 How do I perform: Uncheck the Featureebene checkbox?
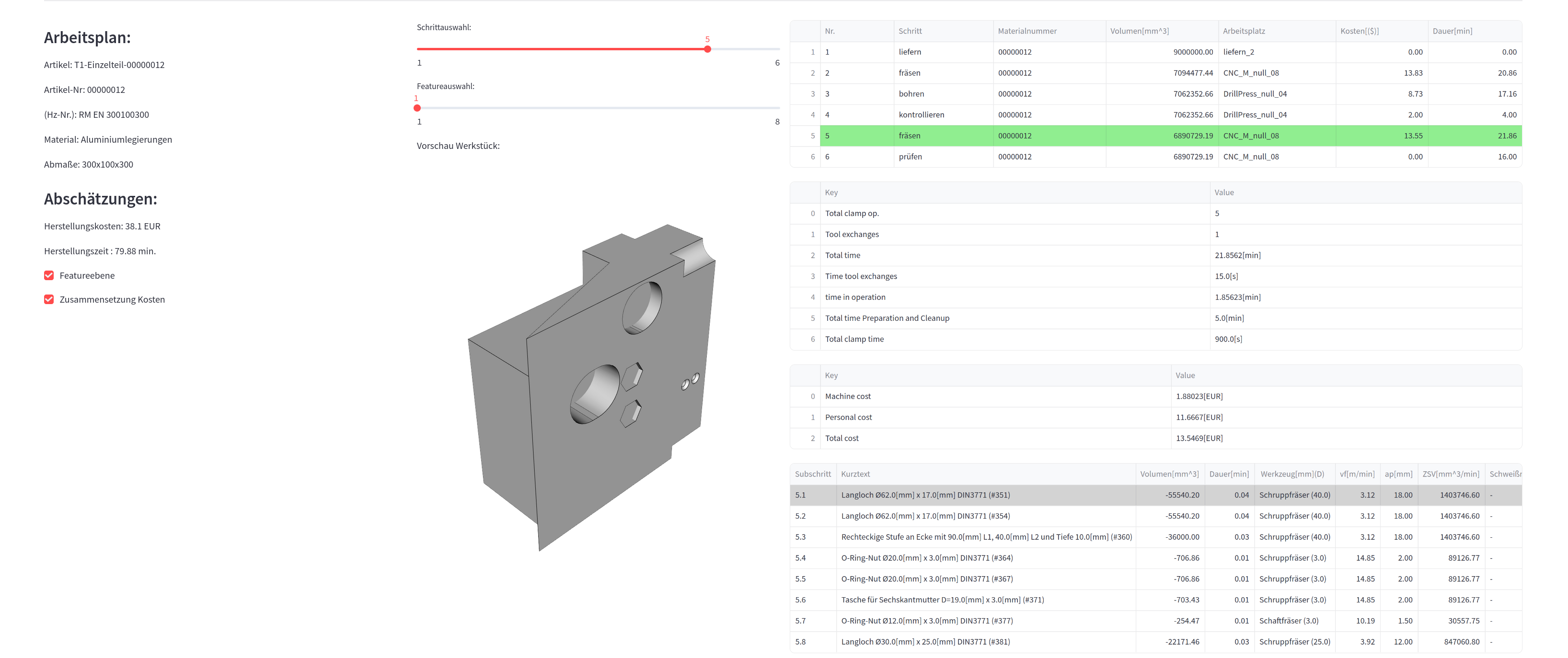point(49,275)
